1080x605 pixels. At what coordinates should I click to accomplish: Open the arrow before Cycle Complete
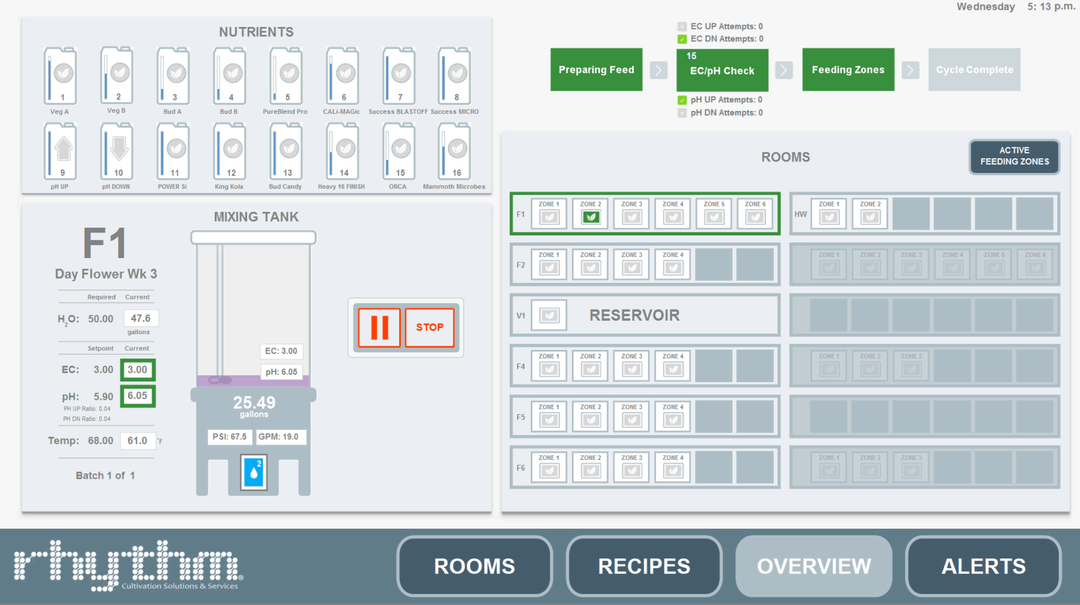click(910, 70)
